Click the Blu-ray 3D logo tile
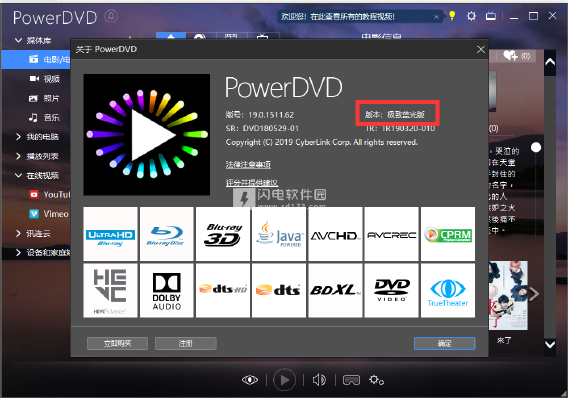This screenshot has width=568, height=398. point(223,234)
